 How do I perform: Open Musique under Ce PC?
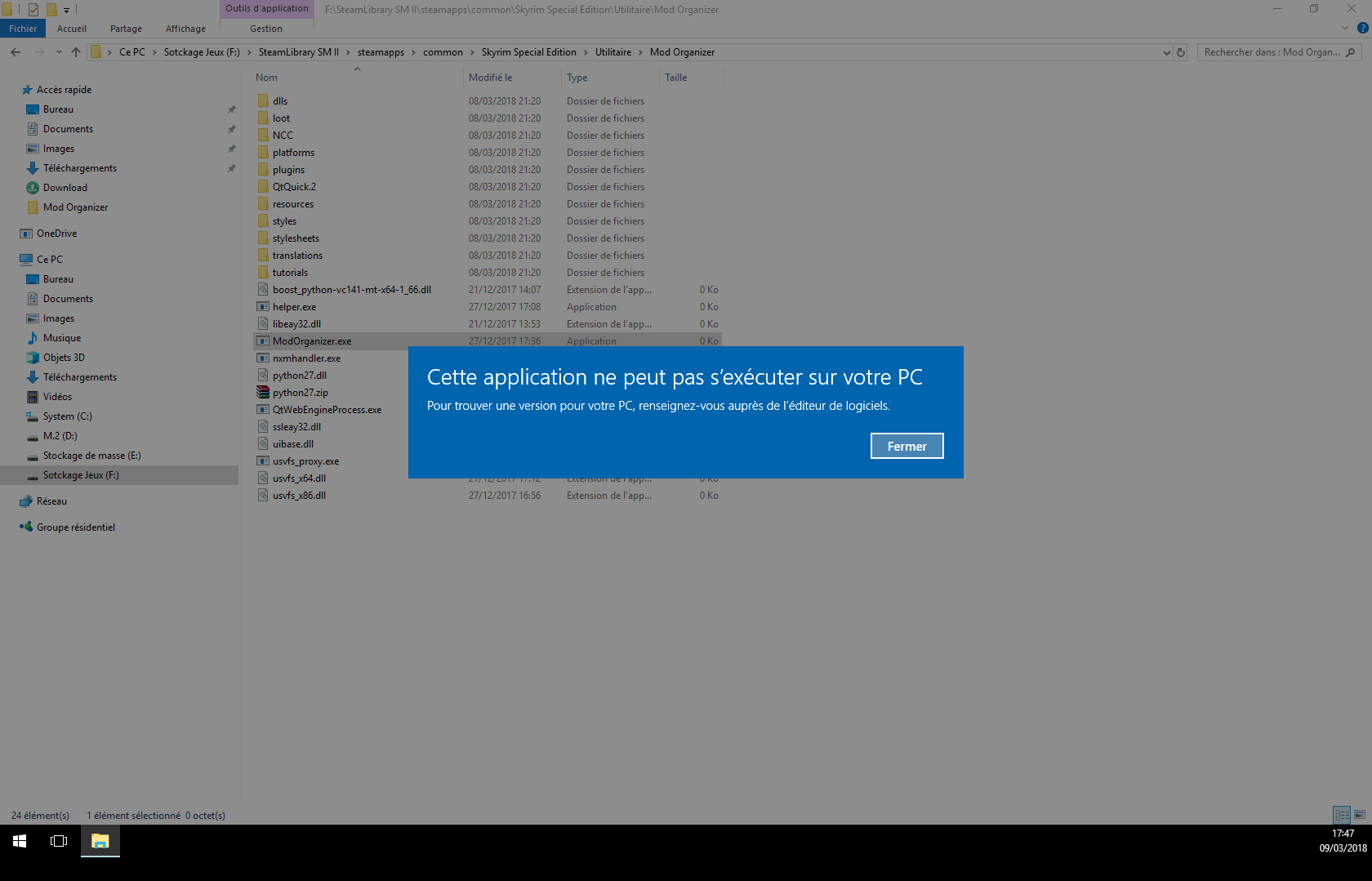tap(61, 338)
